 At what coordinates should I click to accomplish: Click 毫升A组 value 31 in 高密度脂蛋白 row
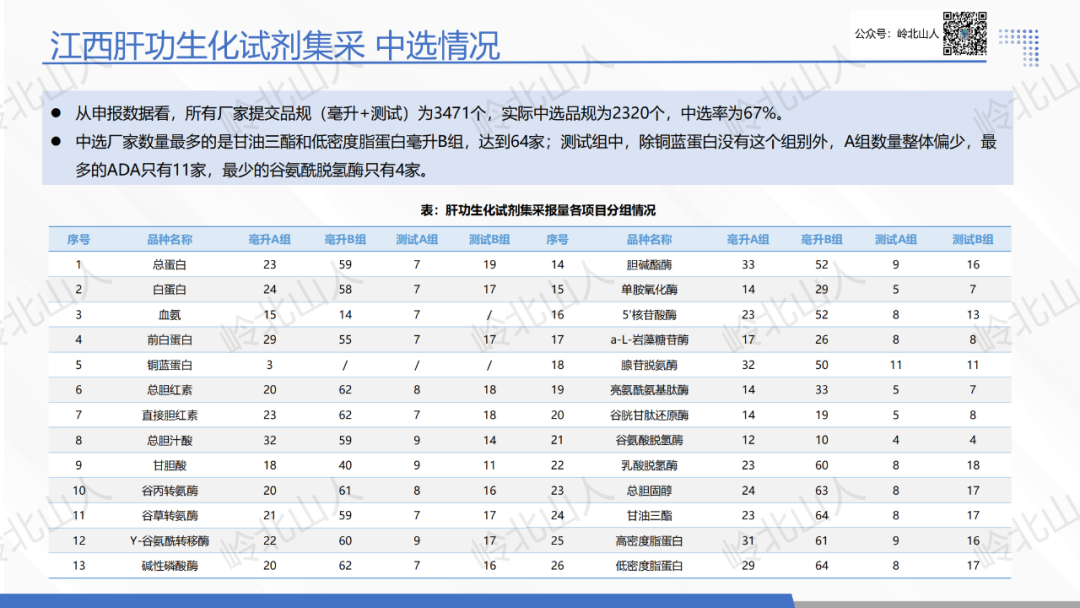point(748,541)
